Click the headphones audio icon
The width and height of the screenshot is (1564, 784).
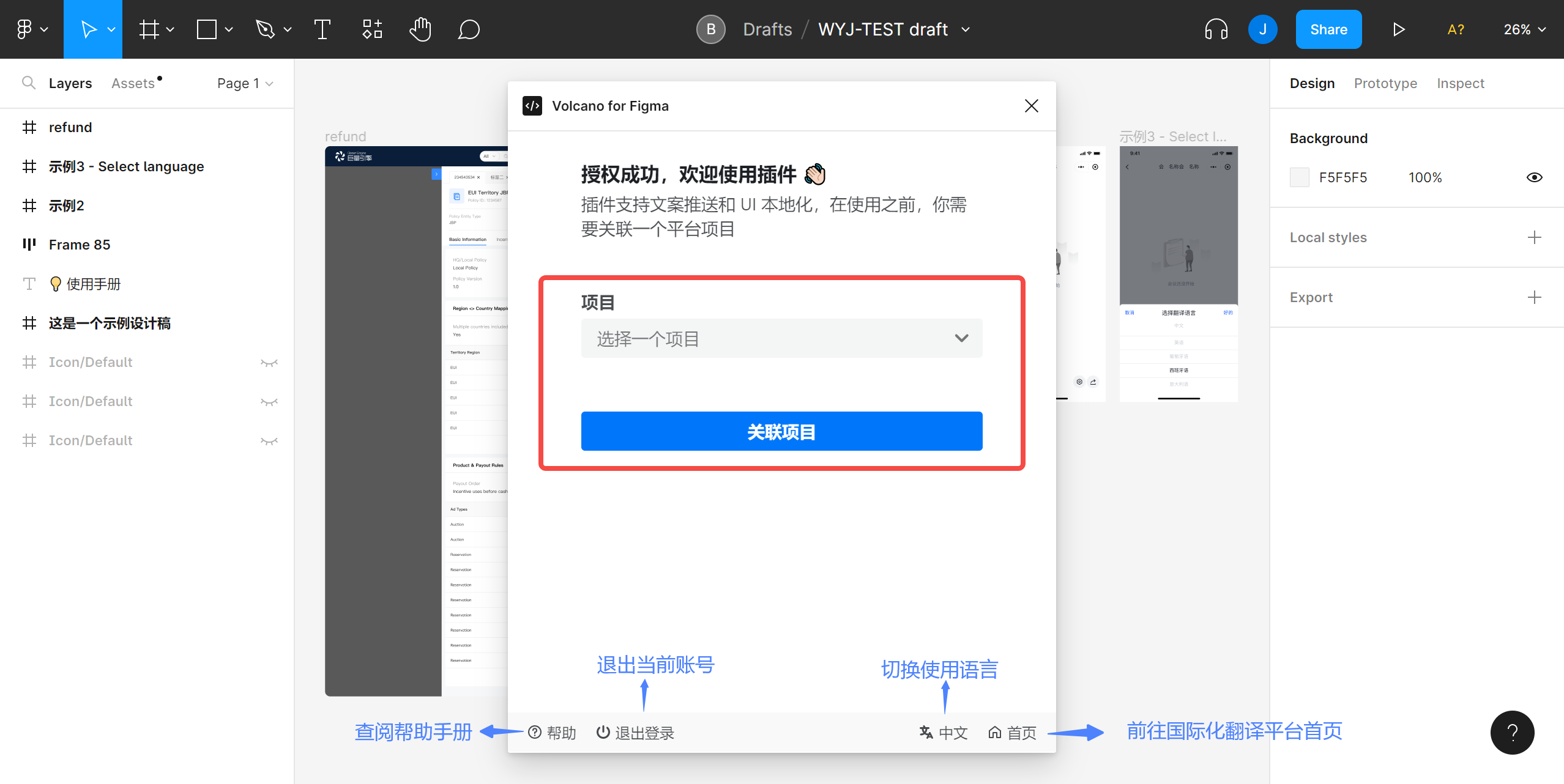(x=1216, y=29)
